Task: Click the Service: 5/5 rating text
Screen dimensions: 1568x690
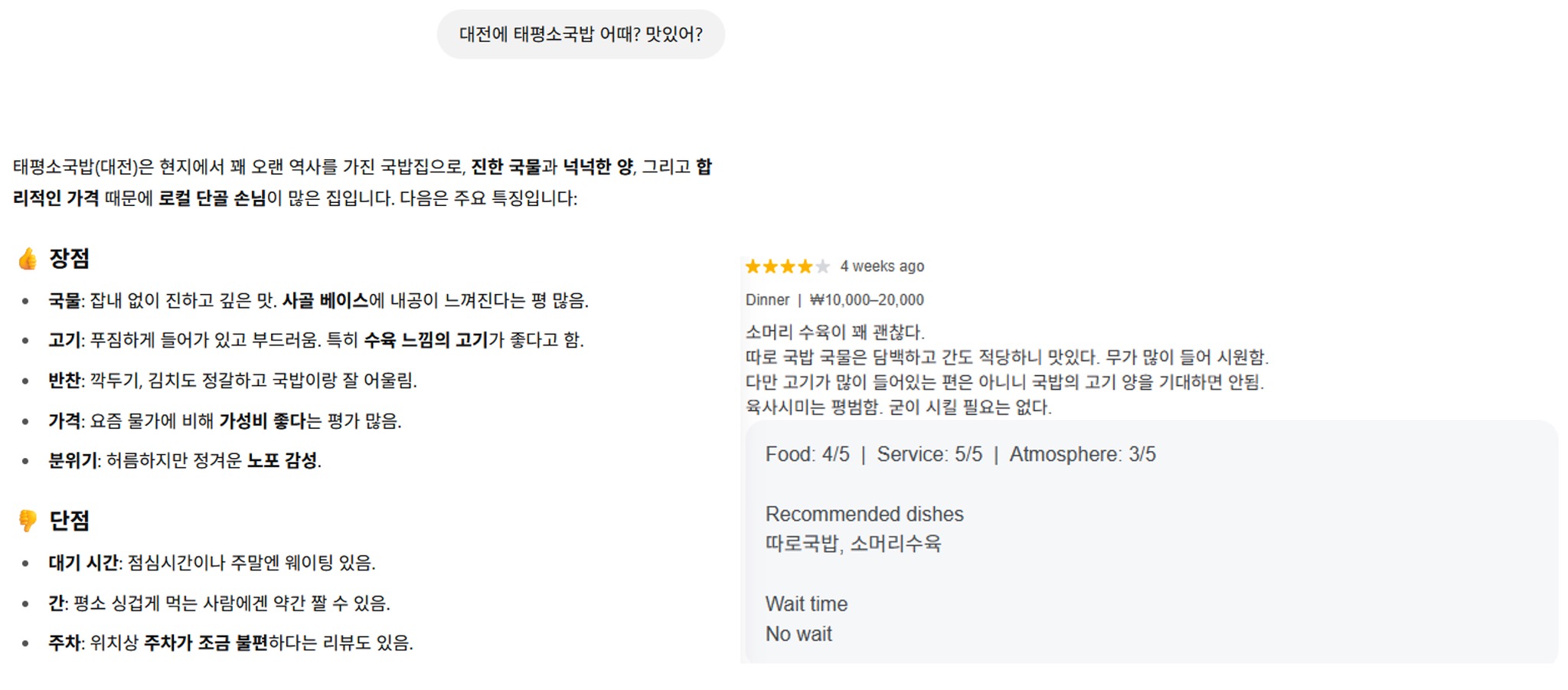Action: coord(929,455)
